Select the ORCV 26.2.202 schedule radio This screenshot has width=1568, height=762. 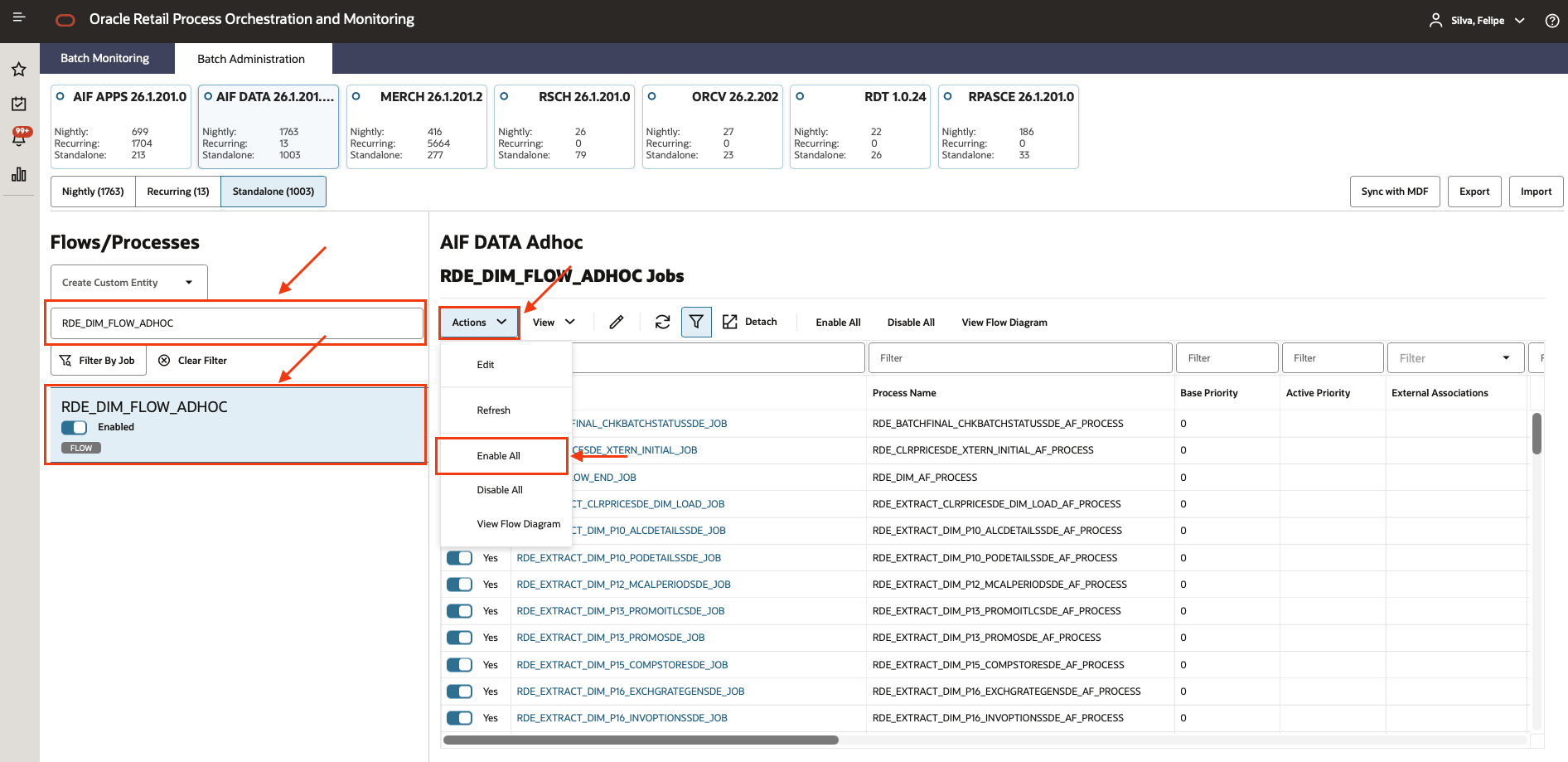(651, 97)
